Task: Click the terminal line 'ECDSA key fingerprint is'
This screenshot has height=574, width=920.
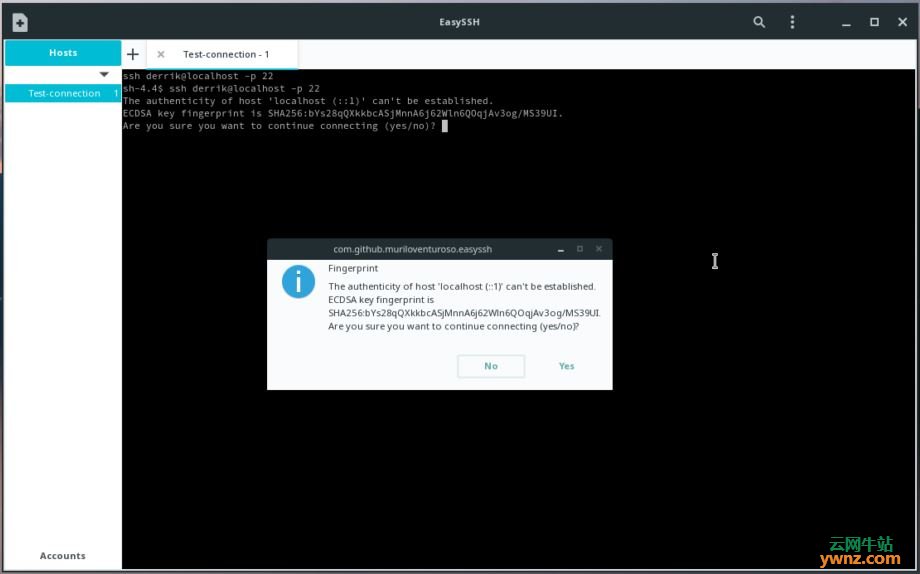Action: pyautogui.click(x=343, y=113)
